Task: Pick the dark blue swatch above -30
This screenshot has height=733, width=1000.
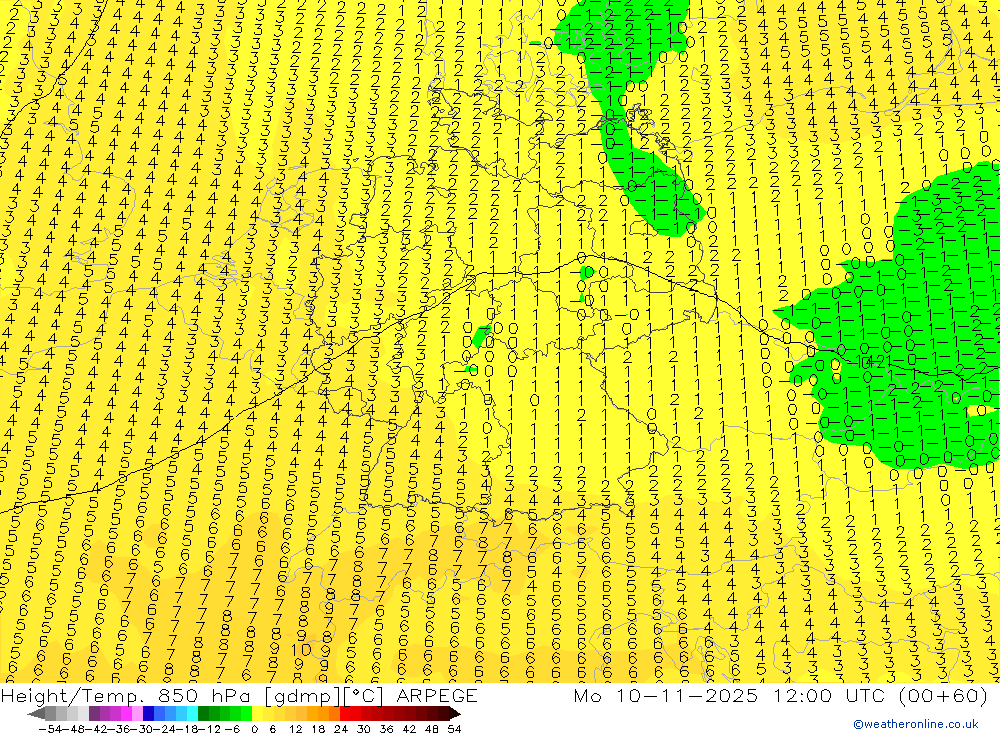Action: pos(149,714)
